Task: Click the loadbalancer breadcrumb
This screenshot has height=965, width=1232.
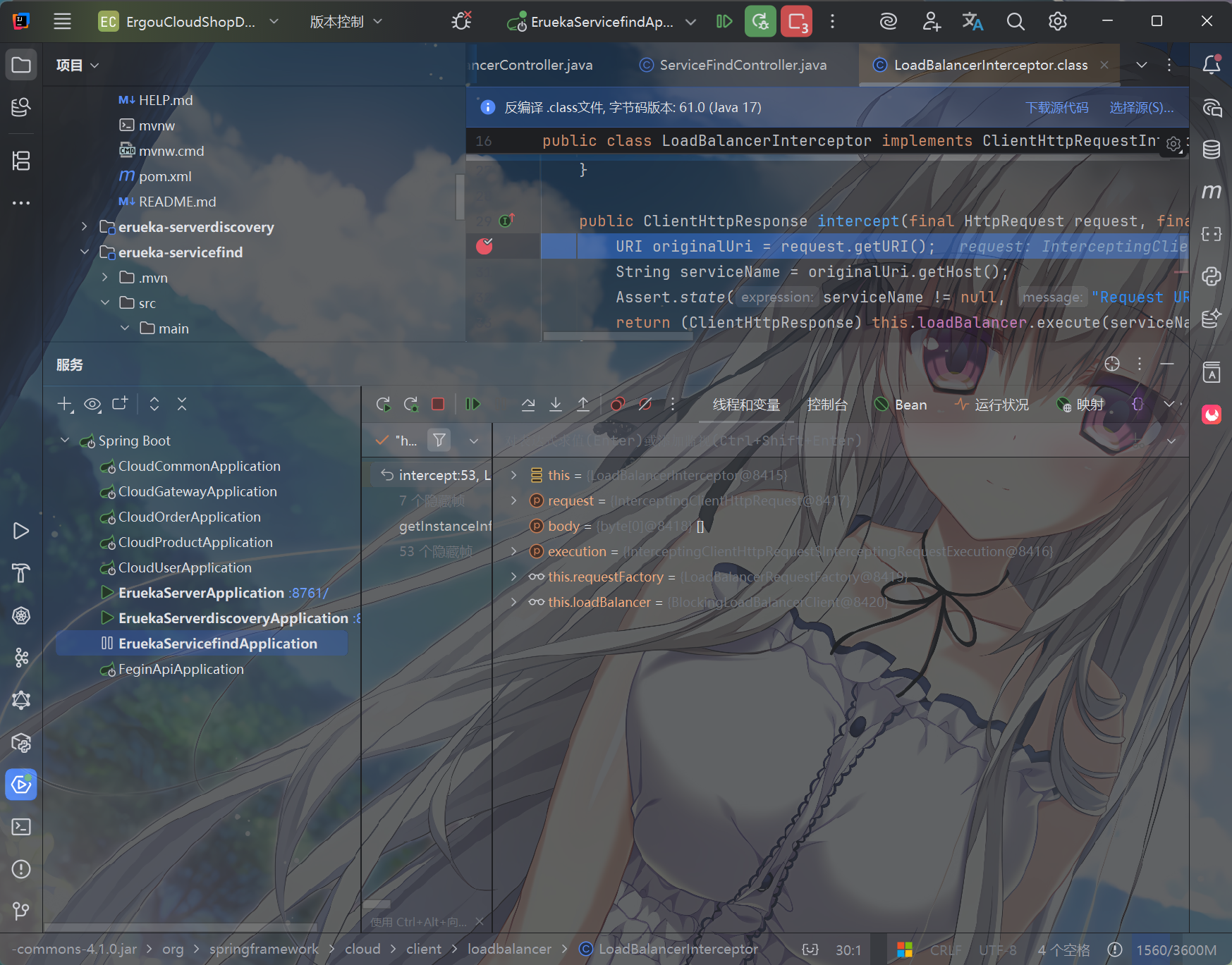Action: click(509, 949)
